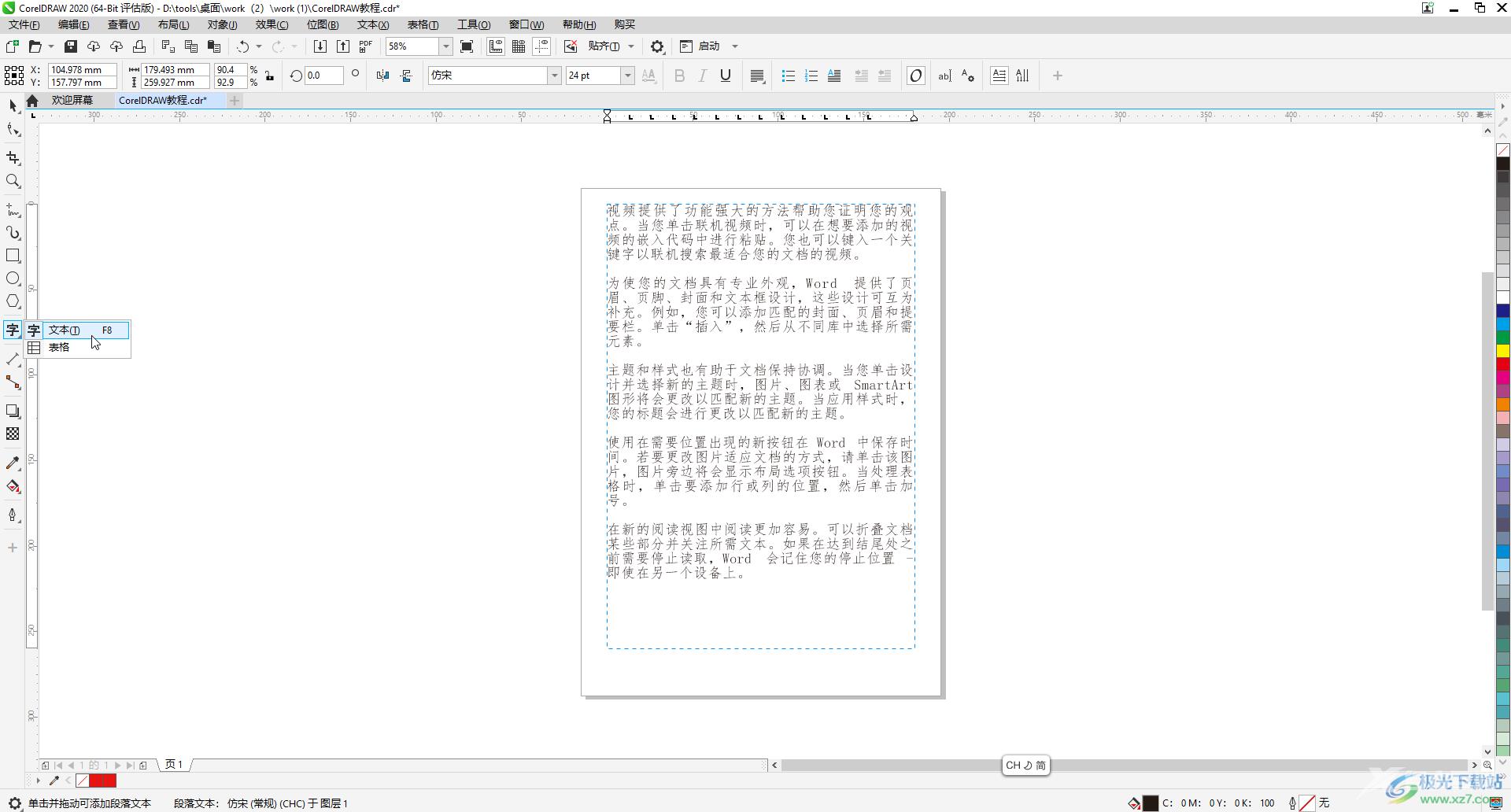Toggle bulleted list formatting
Viewport: 1511px width, 812px height.
pos(788,76)
